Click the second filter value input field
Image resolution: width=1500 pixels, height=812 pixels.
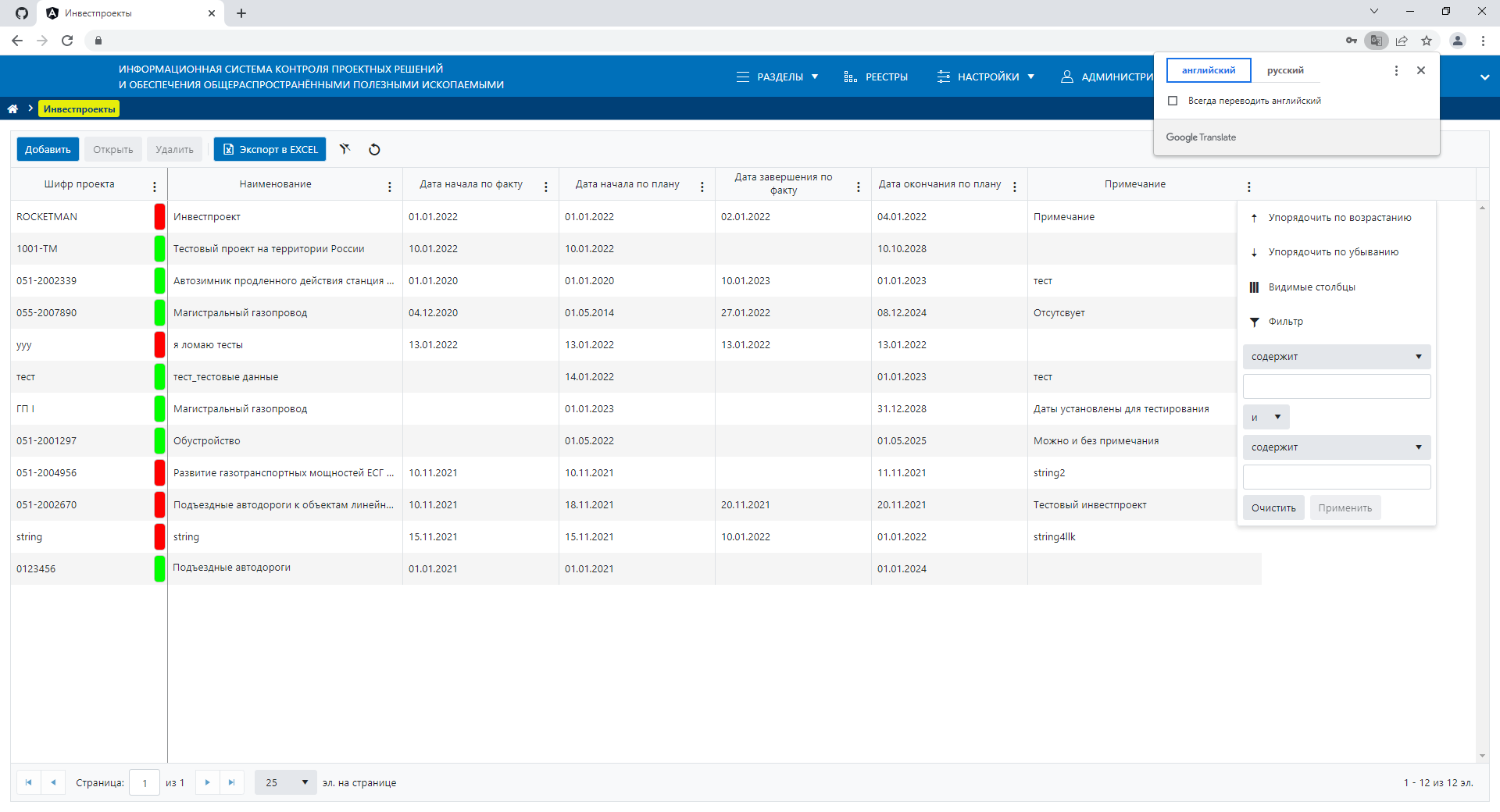pos(1337,477)
